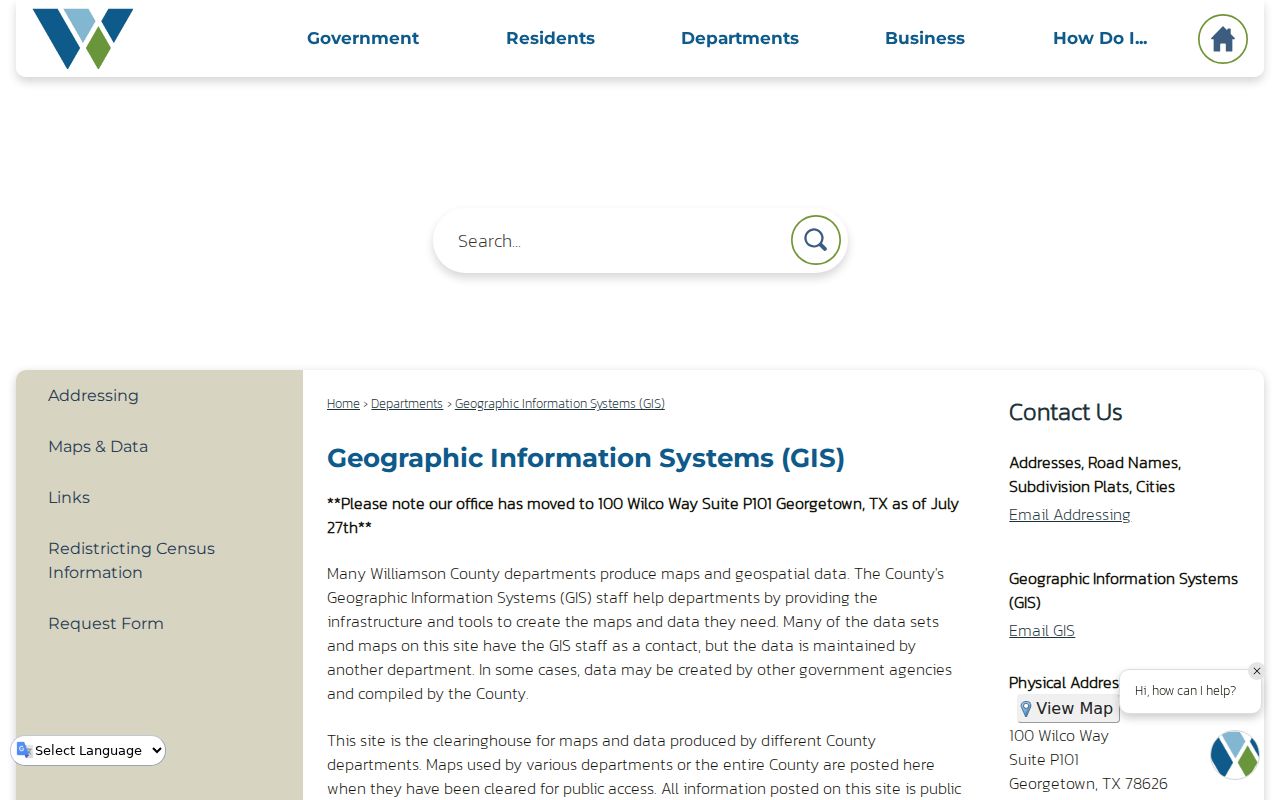Open the Residents menu

point(550,38)
